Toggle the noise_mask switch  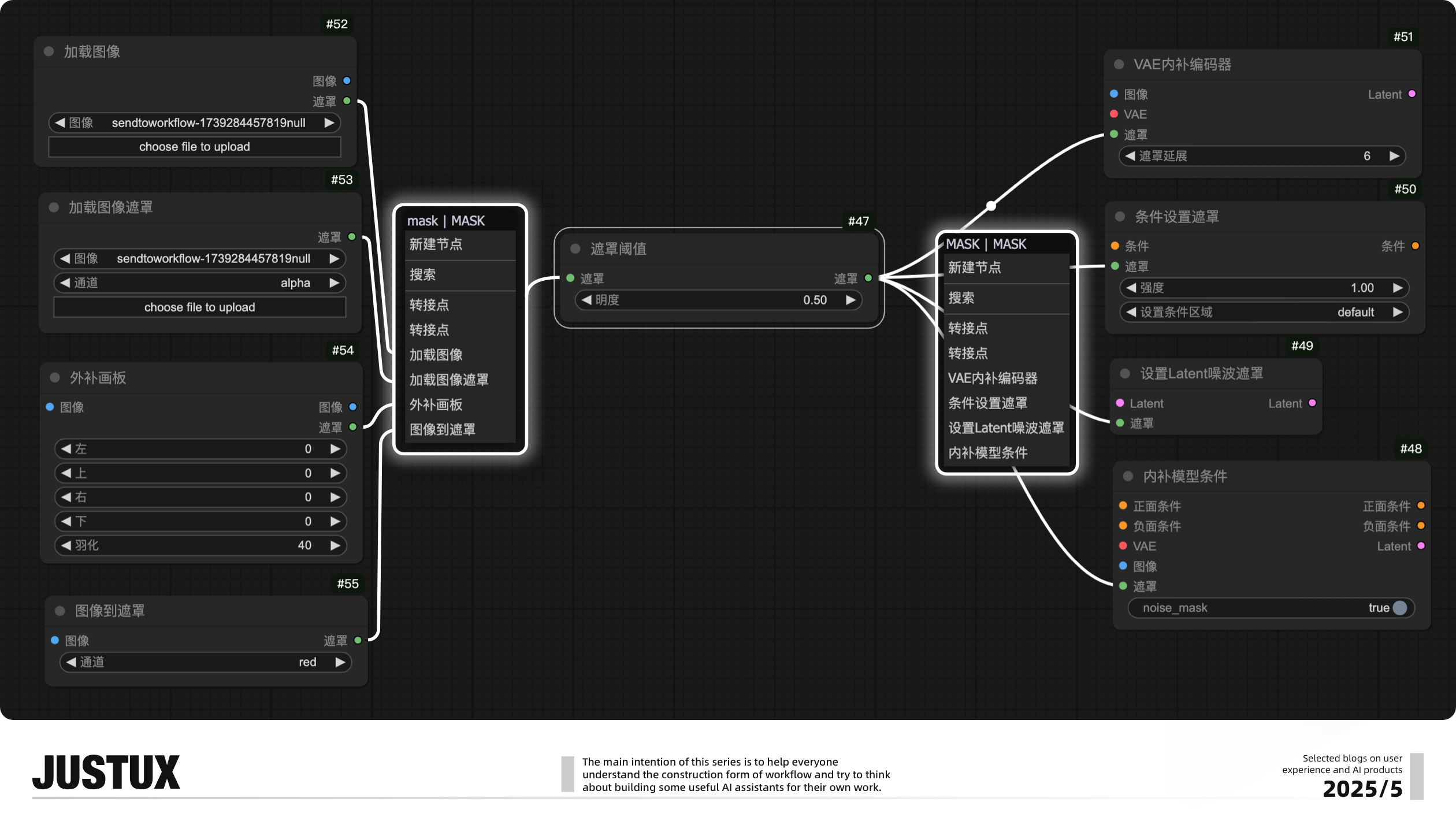1400,607
